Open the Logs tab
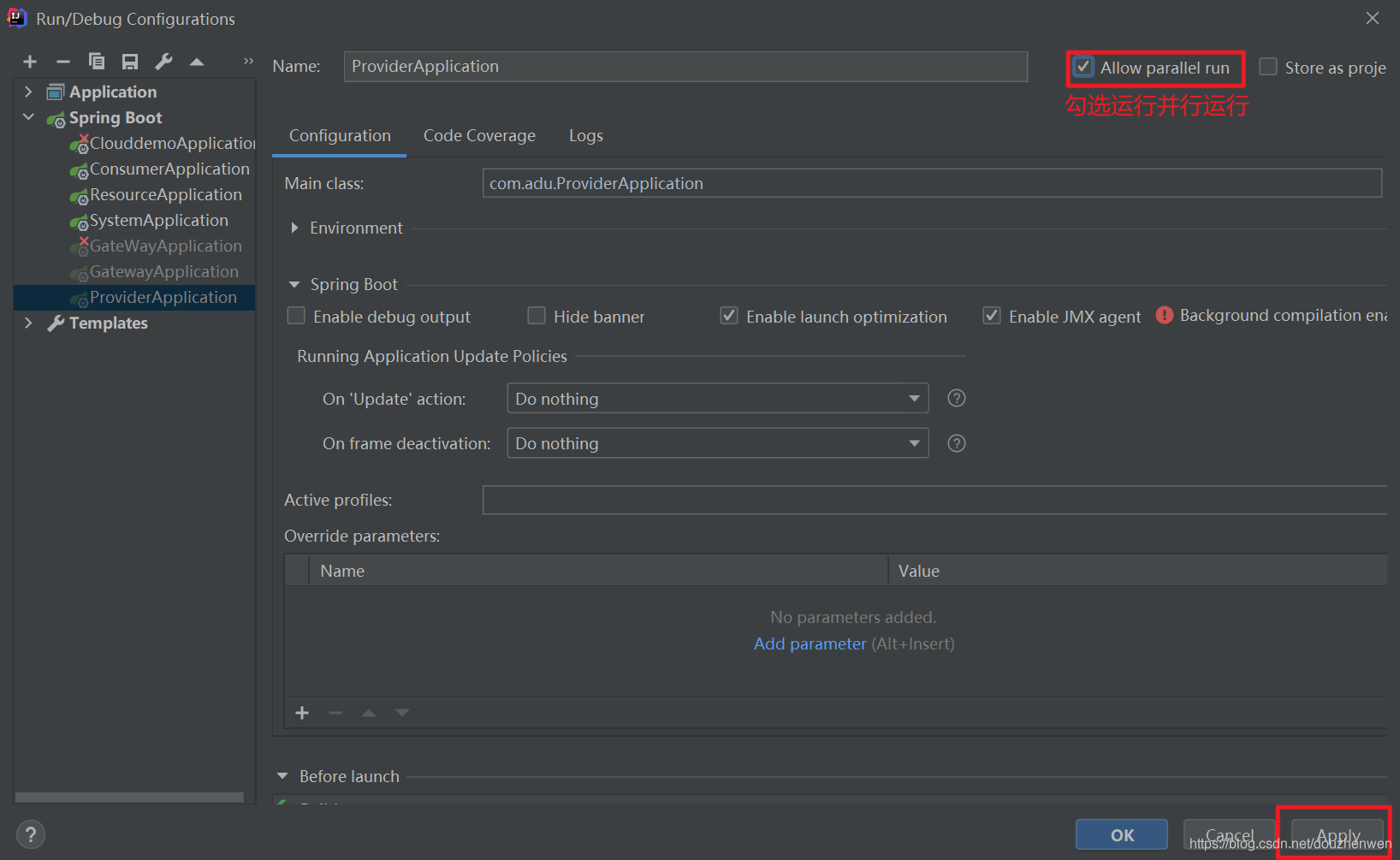The image size is (1400, 860). [x=586, y=135]
